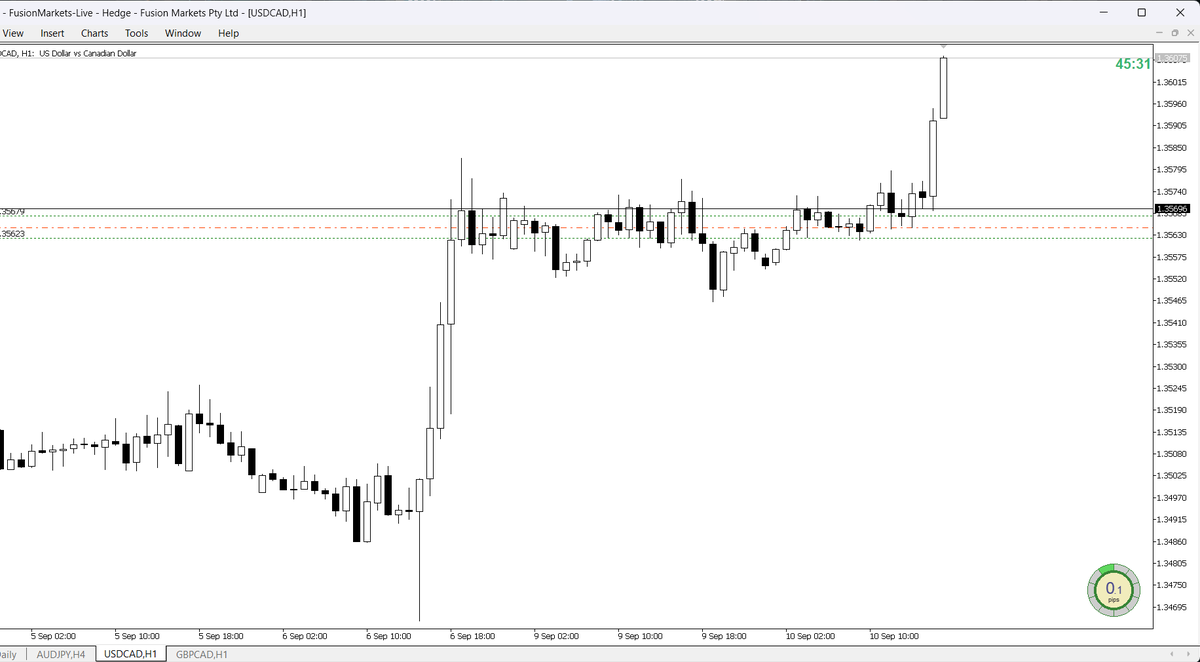This screenshot has width=1200, height=662.
Task: Open the Charts menu
Action: click(94, 33)
